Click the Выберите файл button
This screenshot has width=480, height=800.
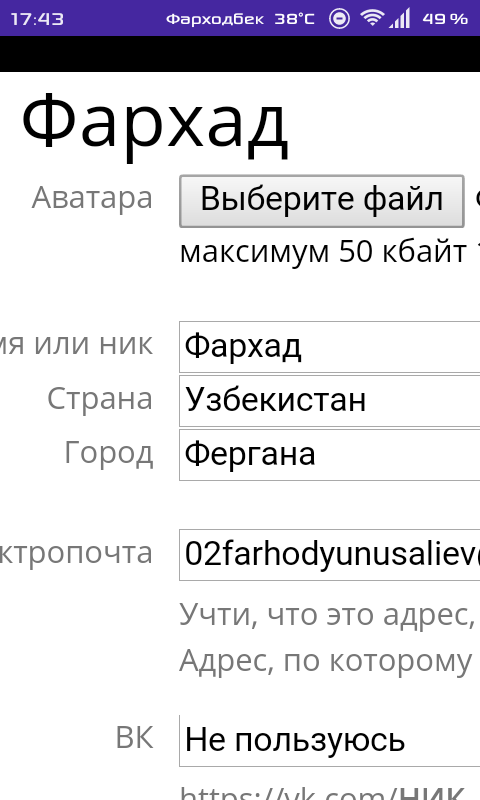click(322, 201)
